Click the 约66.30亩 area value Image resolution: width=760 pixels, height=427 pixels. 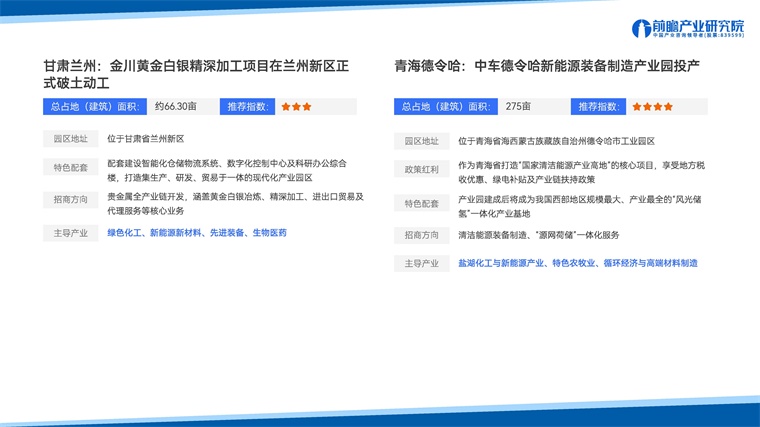click(175, 106)
